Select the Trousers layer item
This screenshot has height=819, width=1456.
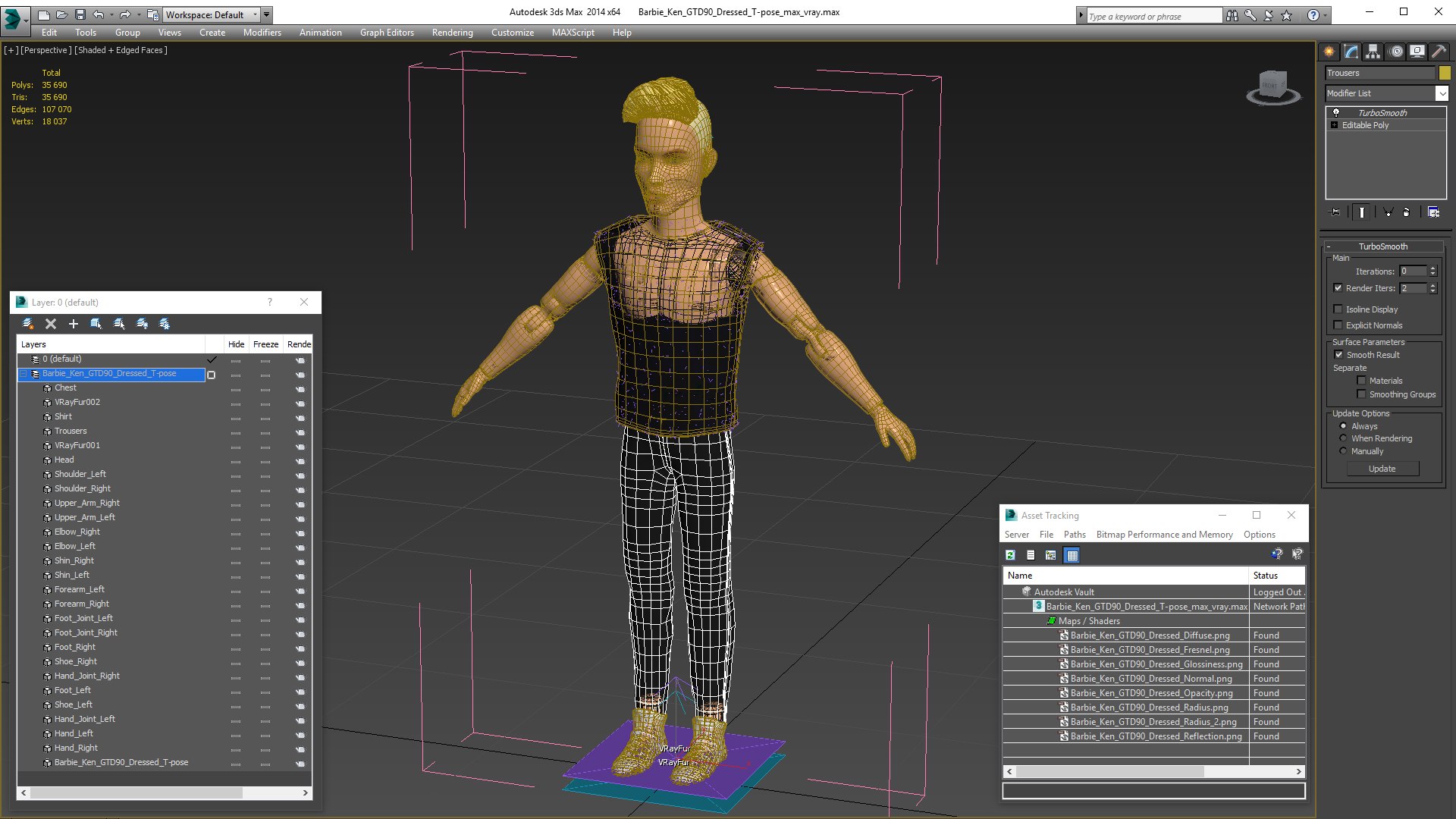coord(71,431)
